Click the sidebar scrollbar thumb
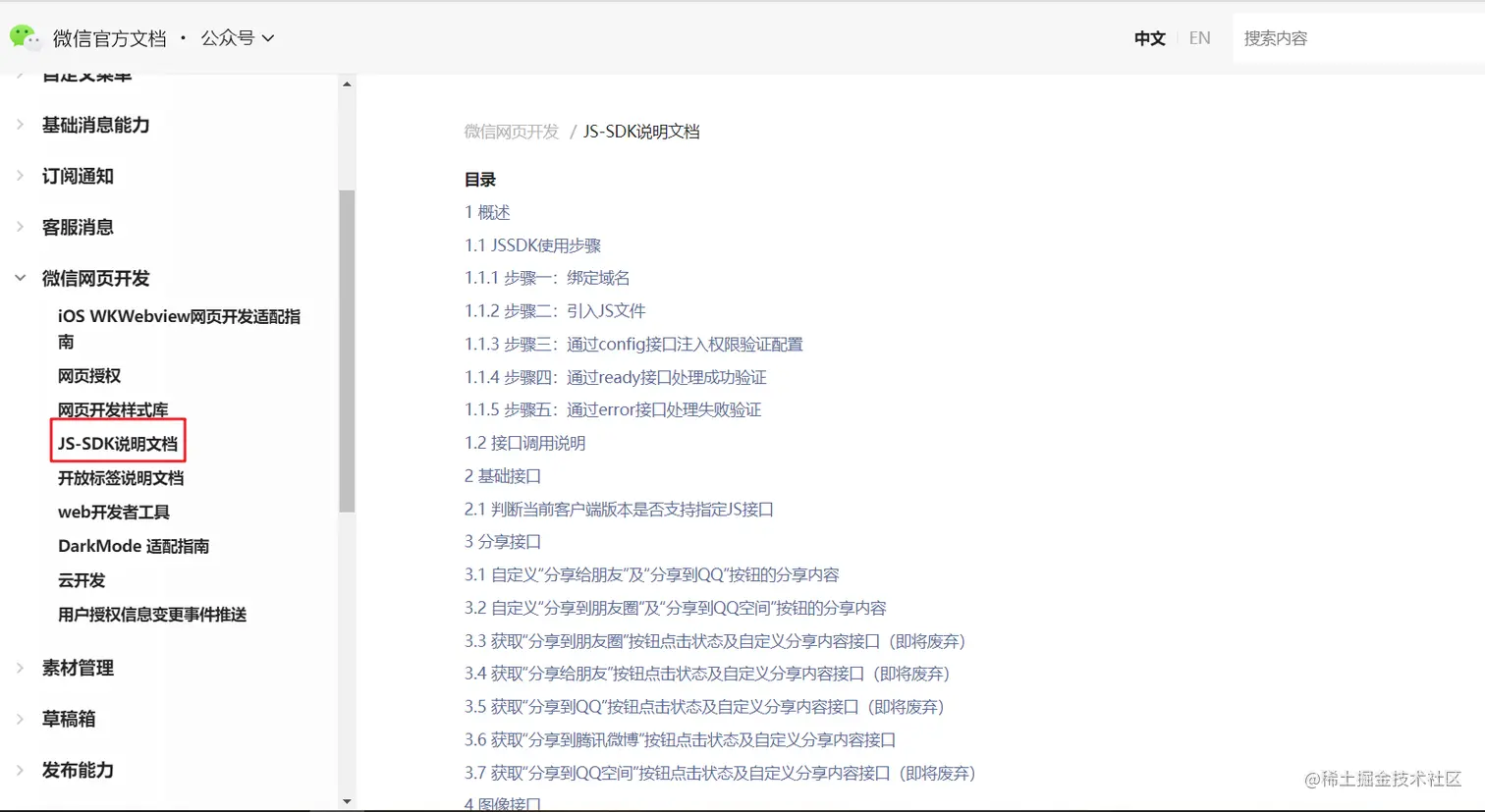This screenshot has width=1485, height=812. [x=347, y=351]
